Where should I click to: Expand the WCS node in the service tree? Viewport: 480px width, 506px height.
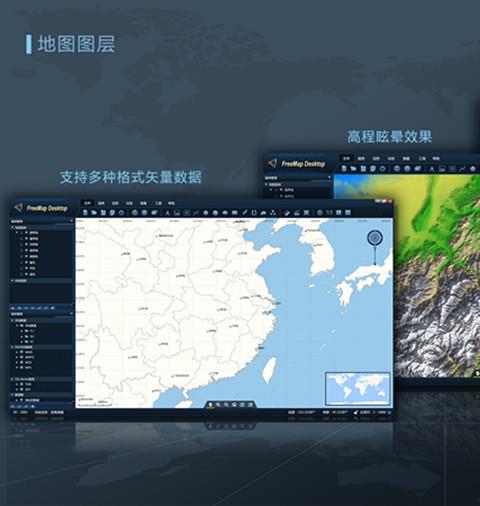17,362
